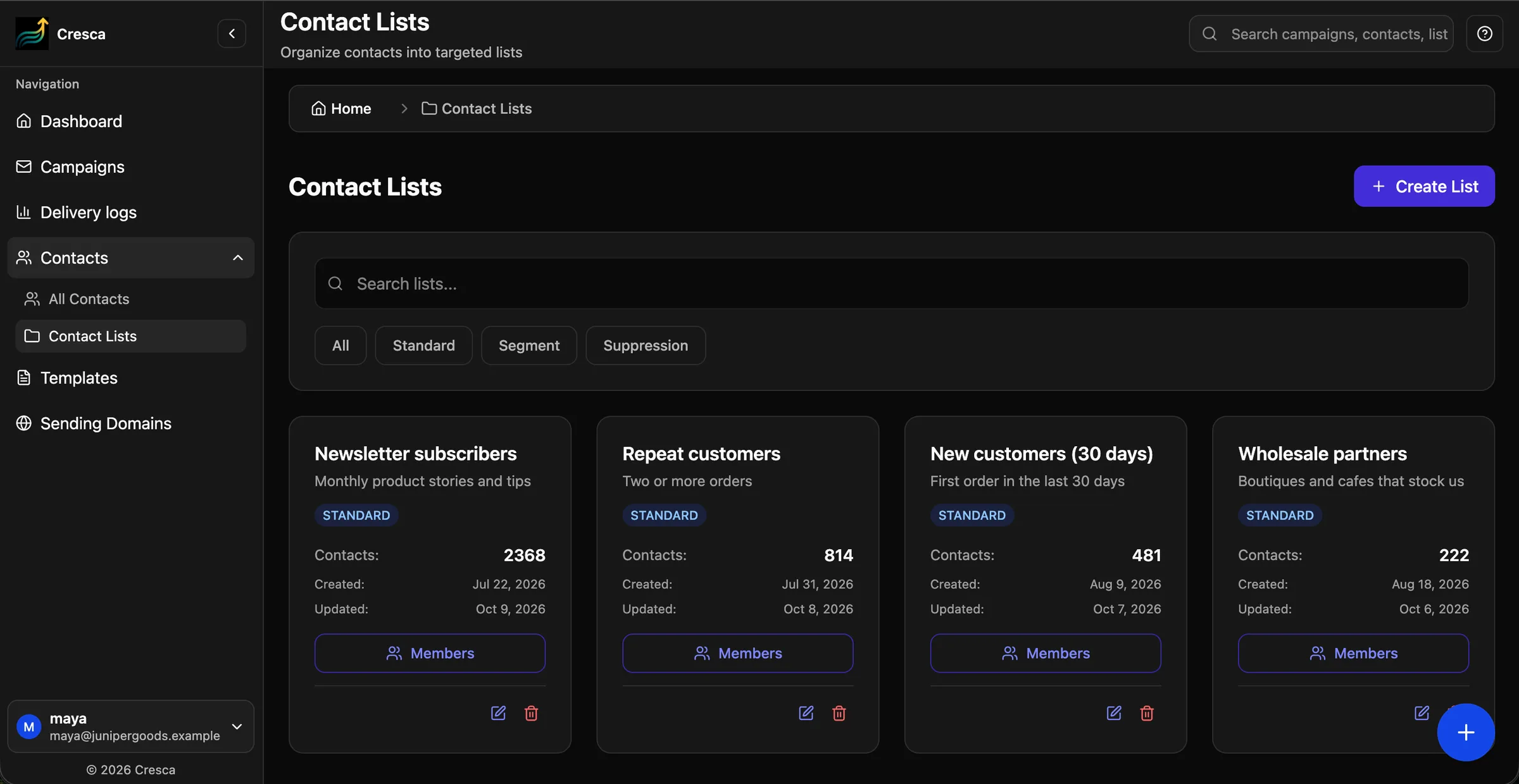
Task: View Members of New customers (30 days)
Action: click(x=1046, y=653)
